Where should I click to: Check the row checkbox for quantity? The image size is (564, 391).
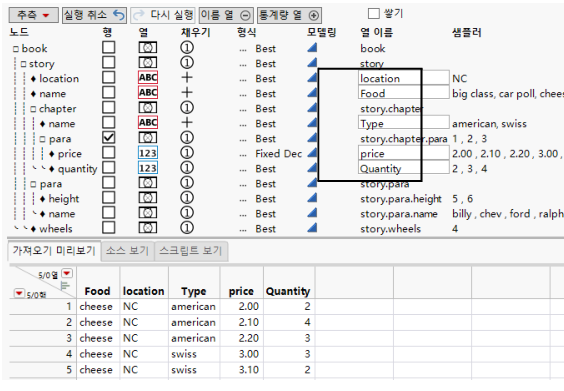point(108,168)
